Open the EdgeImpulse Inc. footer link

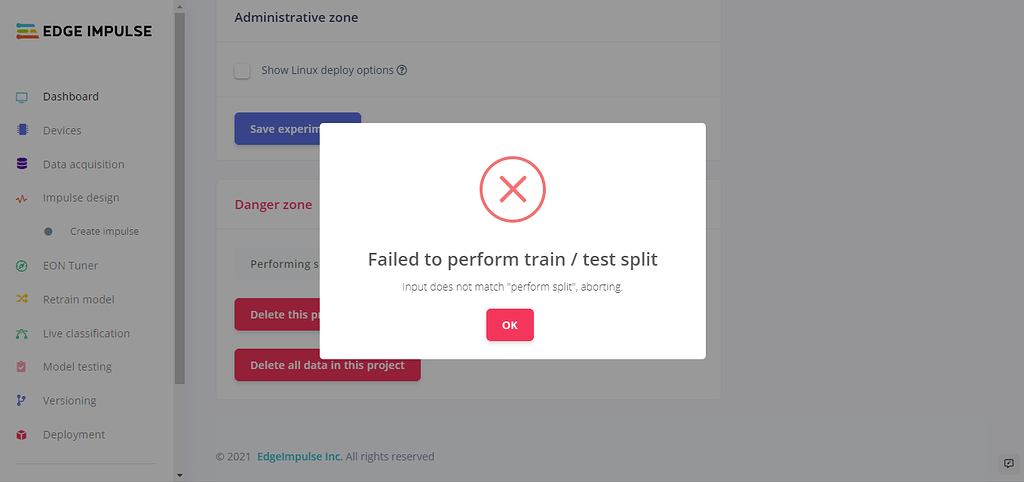[x=299, y=457]
